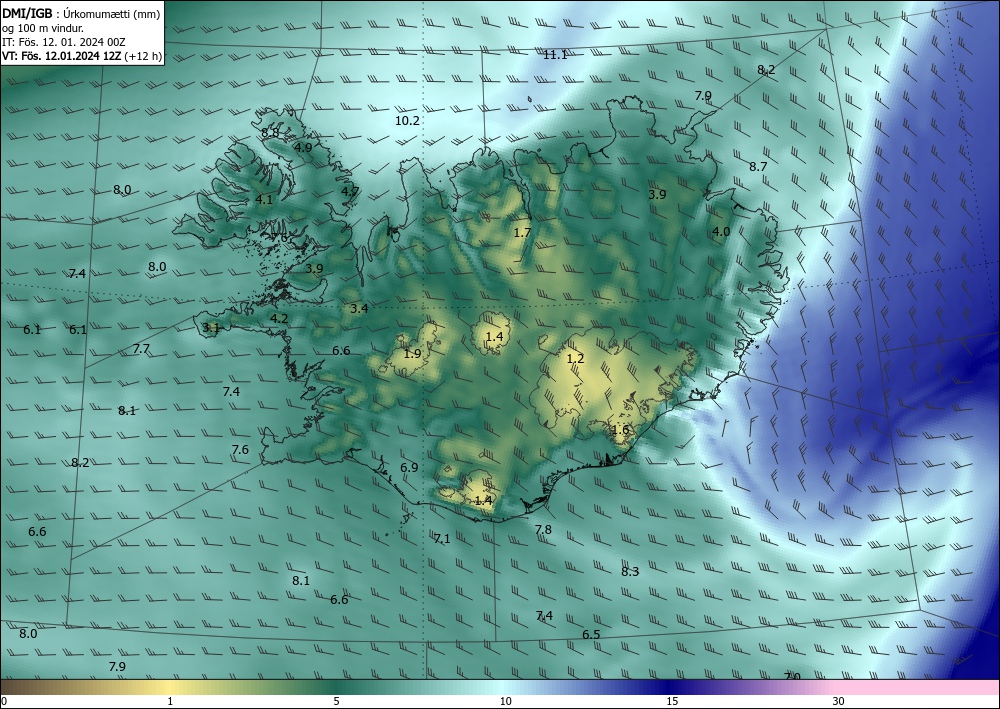Click the 8.7 value off the northeast coast

758,166
